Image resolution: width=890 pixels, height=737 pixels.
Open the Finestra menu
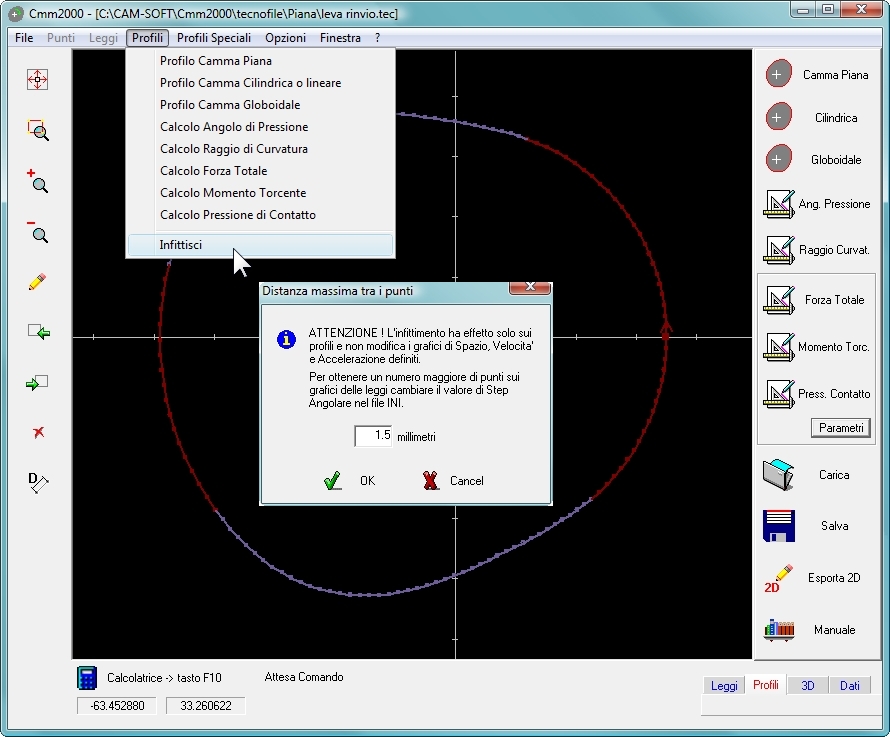pyautogui.click(x=341, y=38)
